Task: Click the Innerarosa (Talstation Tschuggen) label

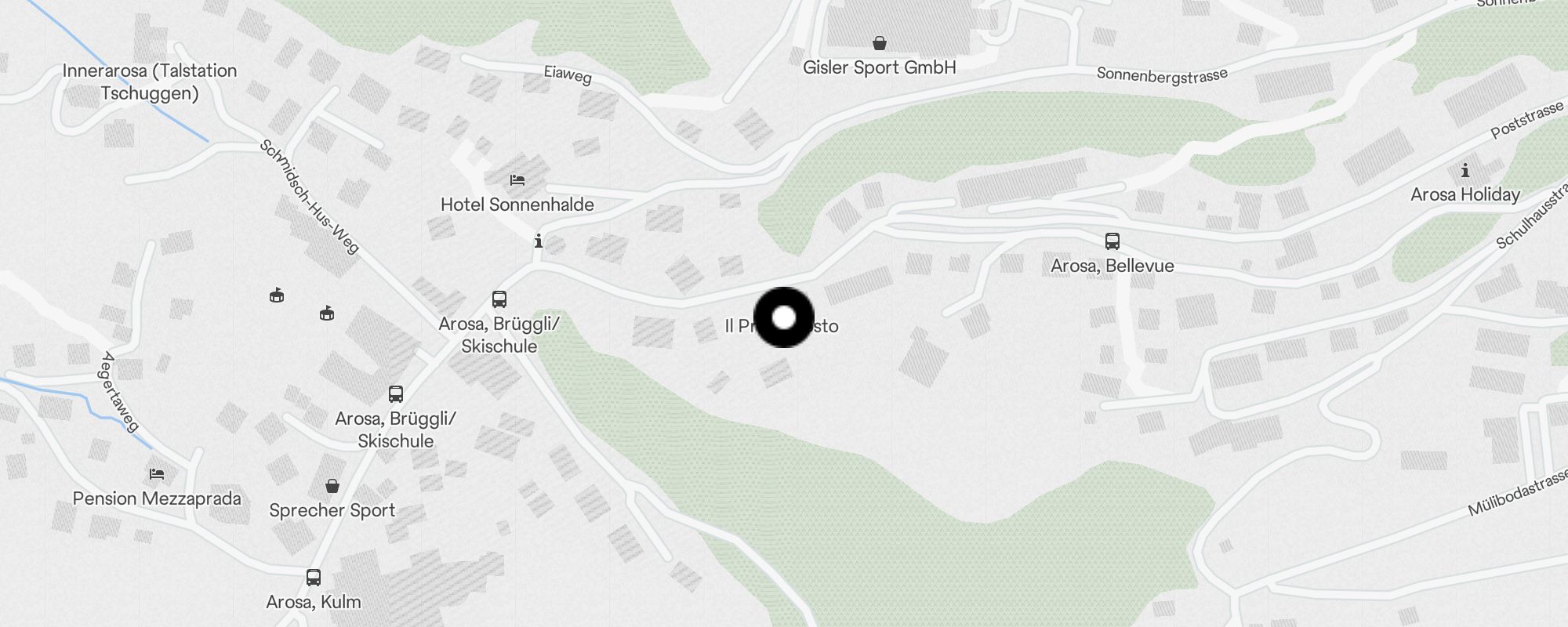Action: [x=150, y=82]
